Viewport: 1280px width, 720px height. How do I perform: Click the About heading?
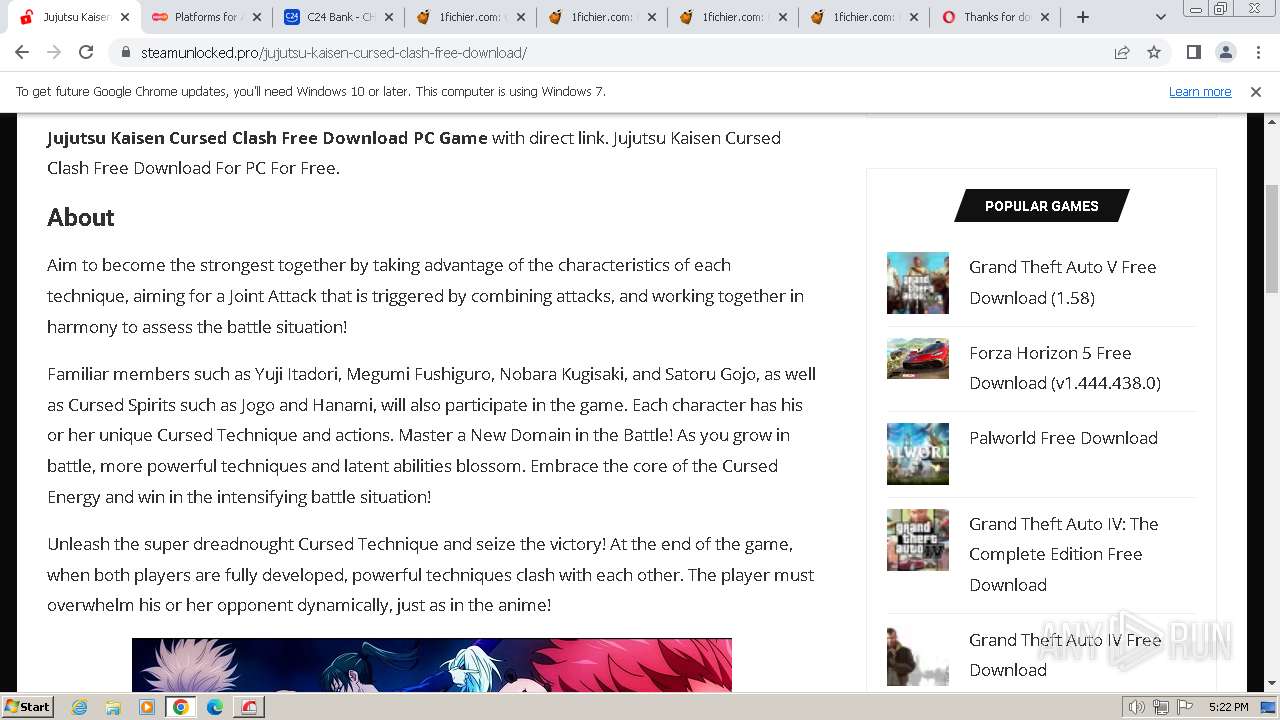click(x=81, y=217)
